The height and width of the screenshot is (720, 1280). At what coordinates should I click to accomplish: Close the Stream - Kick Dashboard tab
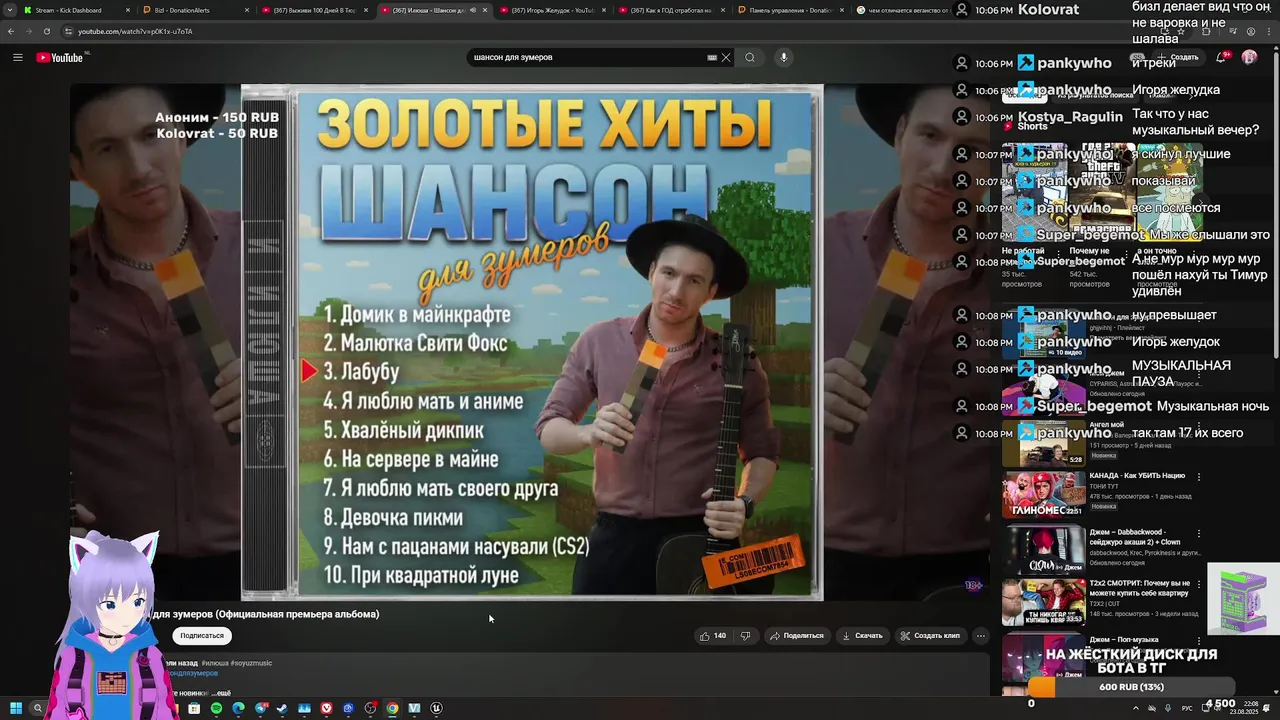click(x=128, y=10)
